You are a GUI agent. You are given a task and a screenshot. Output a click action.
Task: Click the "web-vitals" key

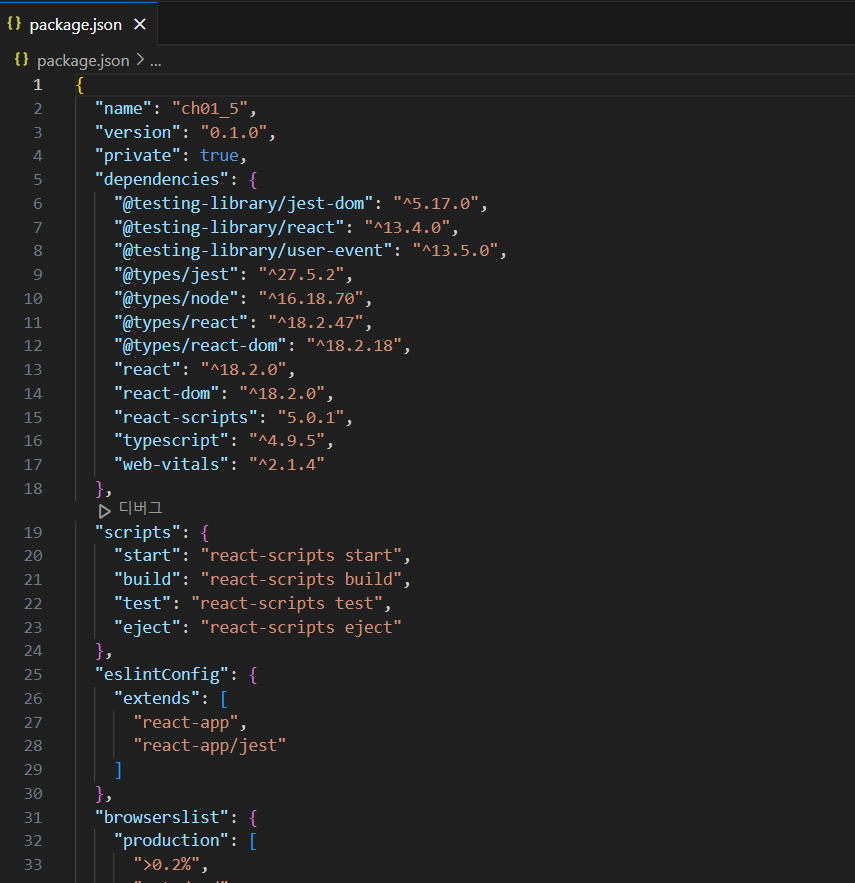[171, 465]
